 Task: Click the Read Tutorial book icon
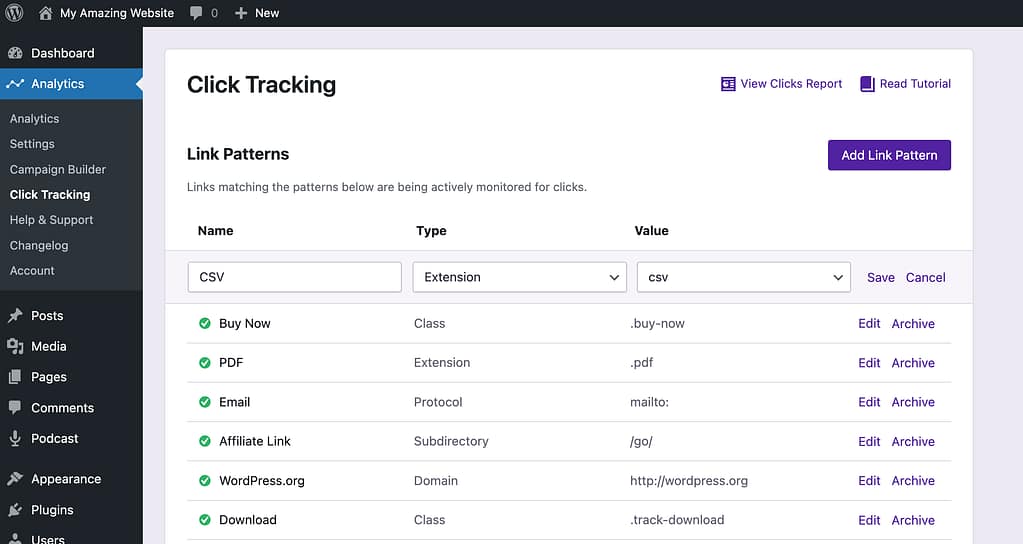point(867,84)
